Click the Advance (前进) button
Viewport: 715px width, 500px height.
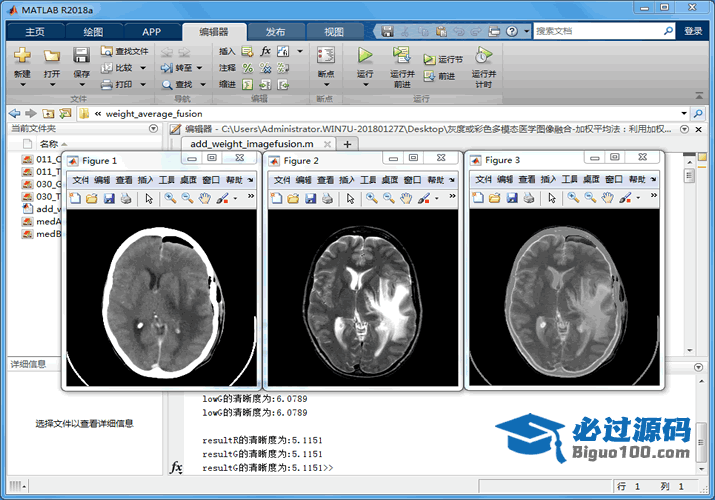click(439, 76)
